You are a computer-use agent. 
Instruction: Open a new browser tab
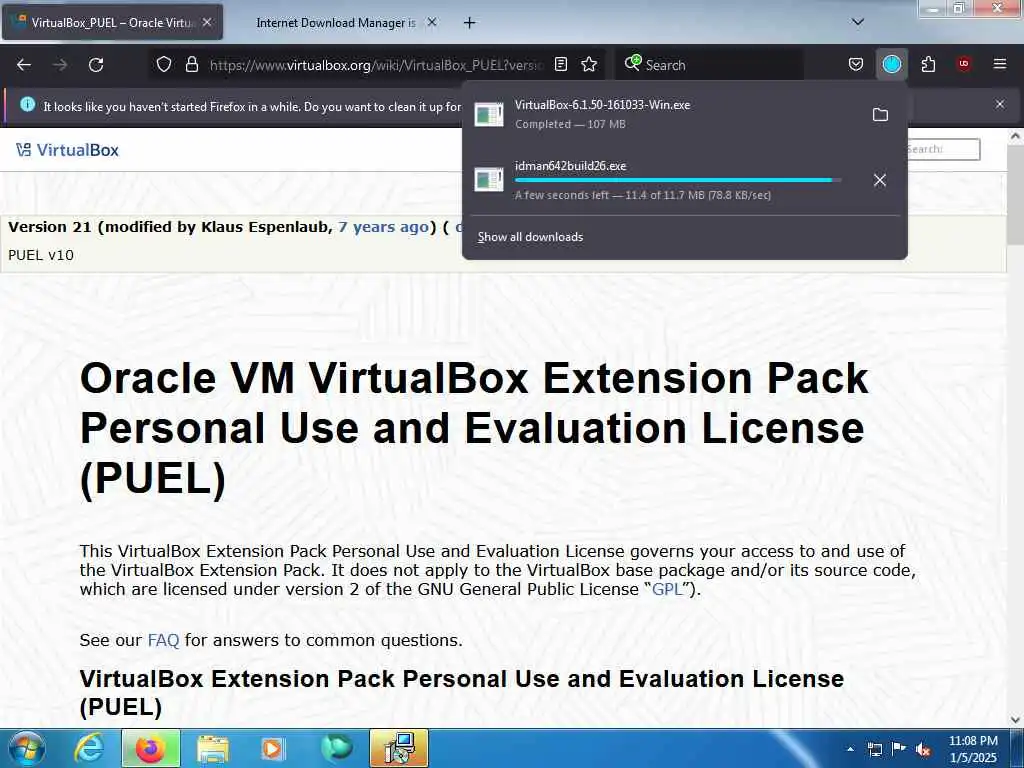point(469,23)
